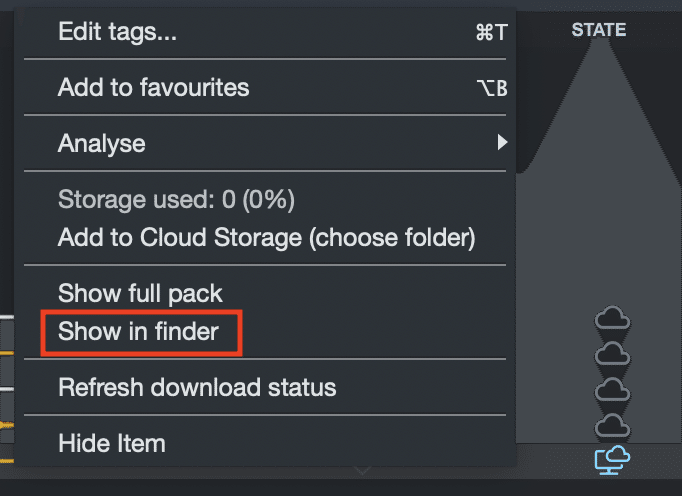682x496 pixels.
Task: Click the blue computer-and-cloud status icon
Action: point(612,459)
